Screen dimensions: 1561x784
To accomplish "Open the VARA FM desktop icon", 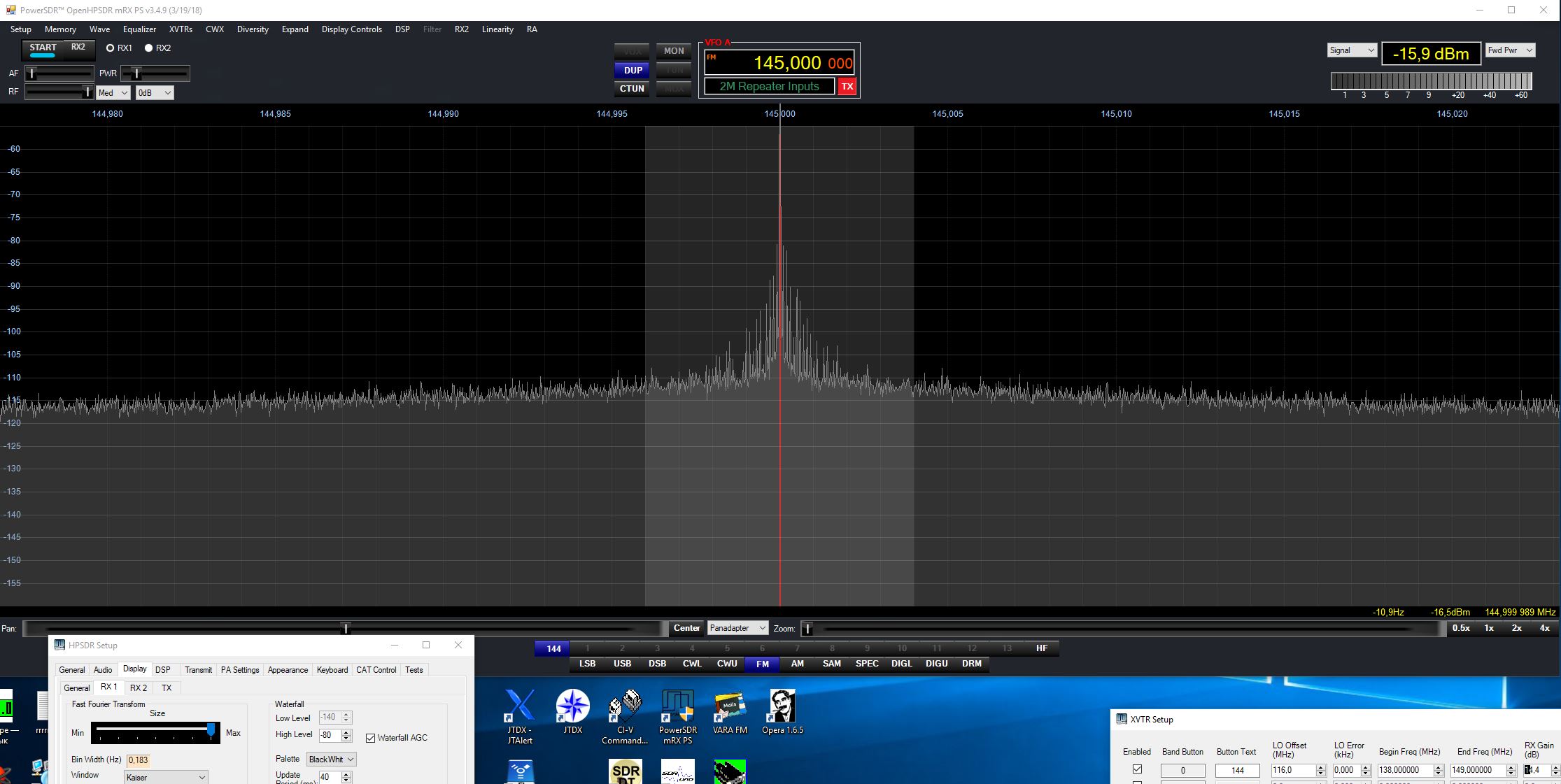I will (730, 706).
